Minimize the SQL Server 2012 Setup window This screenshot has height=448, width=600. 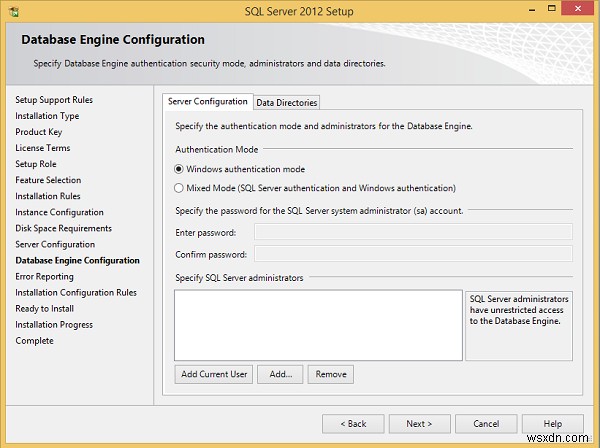click(x=532, y=9)
